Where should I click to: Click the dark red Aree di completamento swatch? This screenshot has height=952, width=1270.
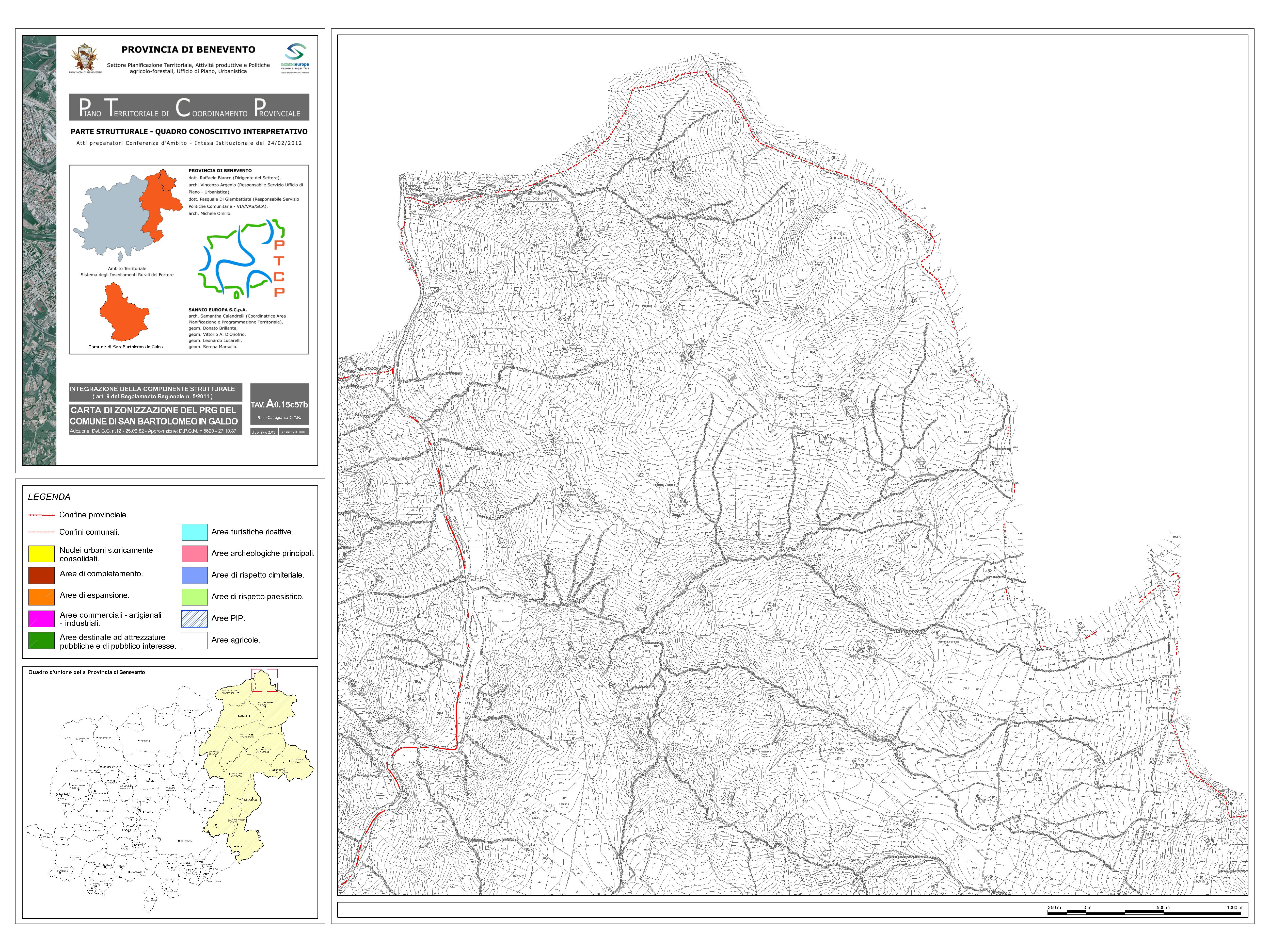pos(41,575)
